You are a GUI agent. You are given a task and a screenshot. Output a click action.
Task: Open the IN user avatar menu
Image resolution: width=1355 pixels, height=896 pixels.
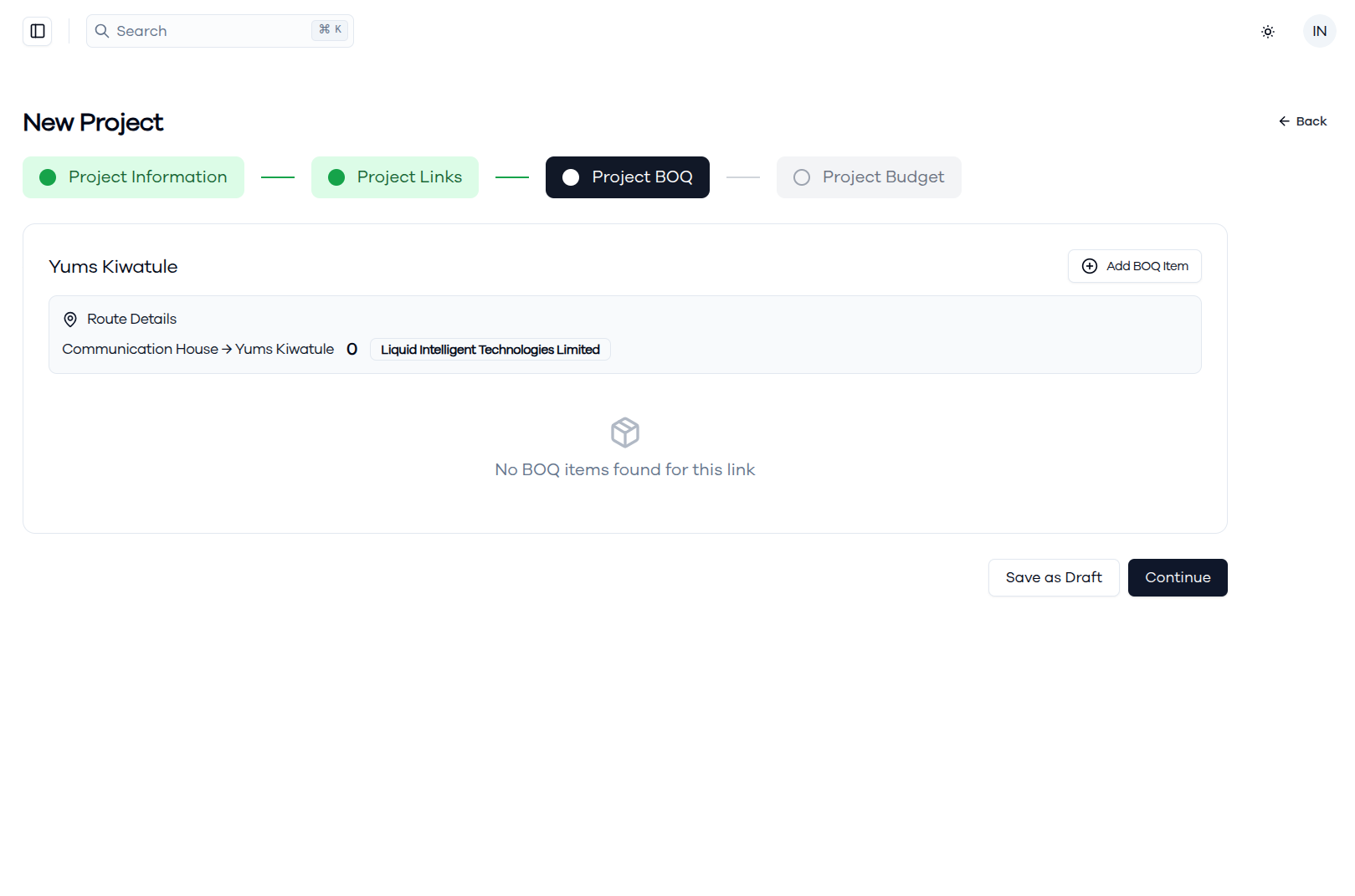(1320, 31)
